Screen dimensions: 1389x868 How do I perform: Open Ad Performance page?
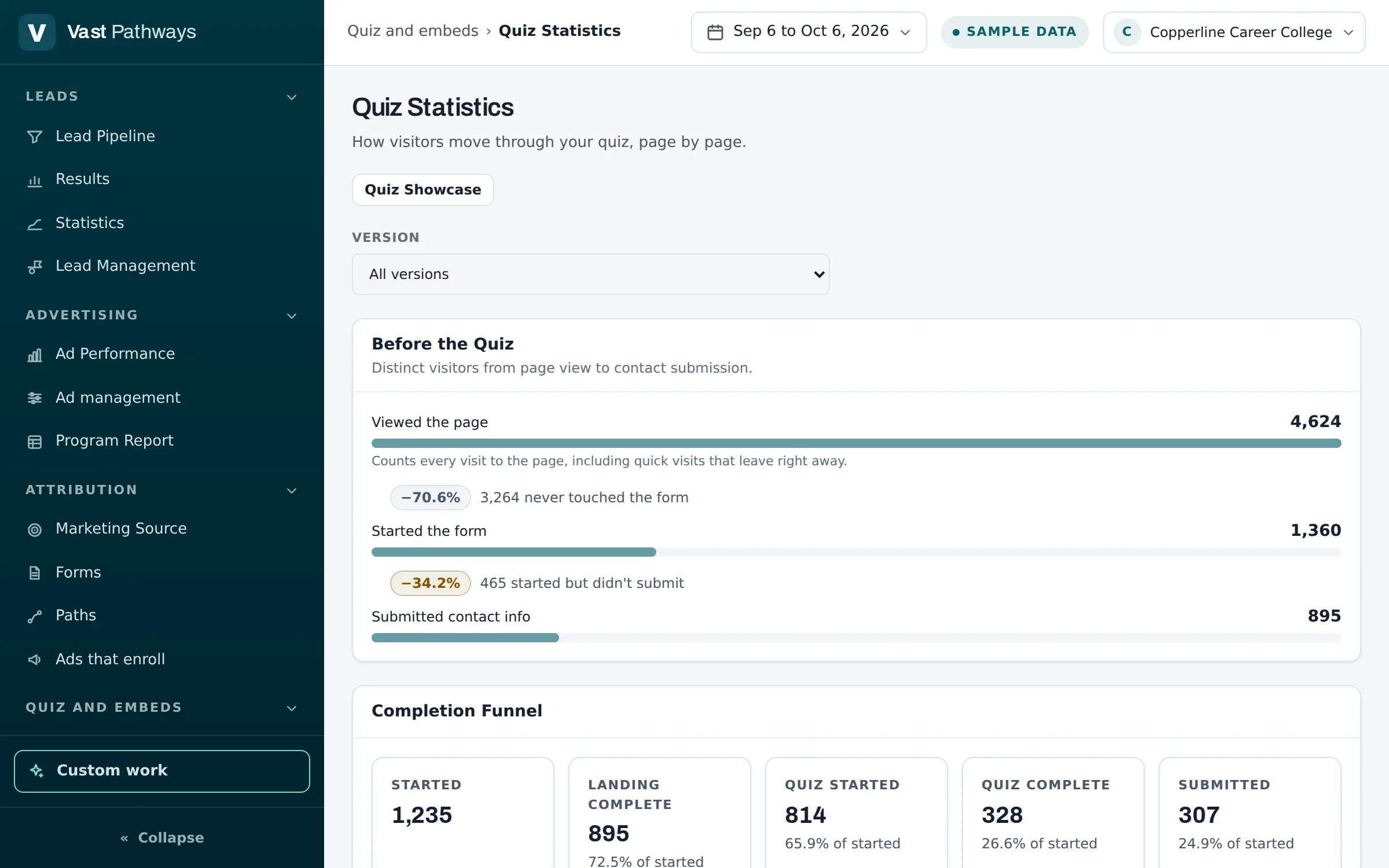pyautogui.click(x=162, y=354)
